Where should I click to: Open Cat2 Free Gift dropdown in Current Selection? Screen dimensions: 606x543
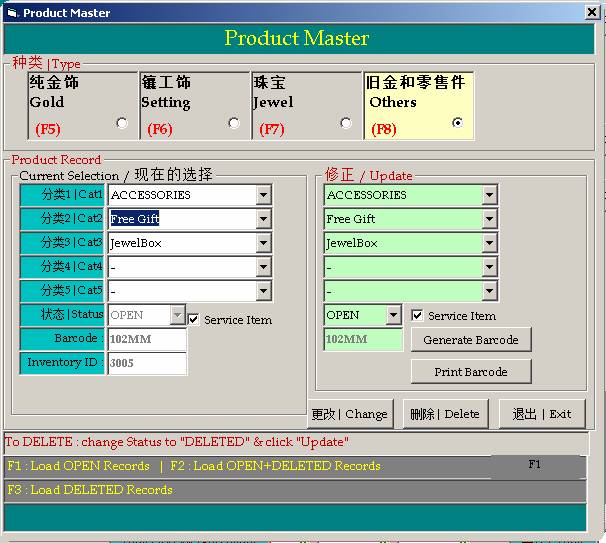pos(263,219)
